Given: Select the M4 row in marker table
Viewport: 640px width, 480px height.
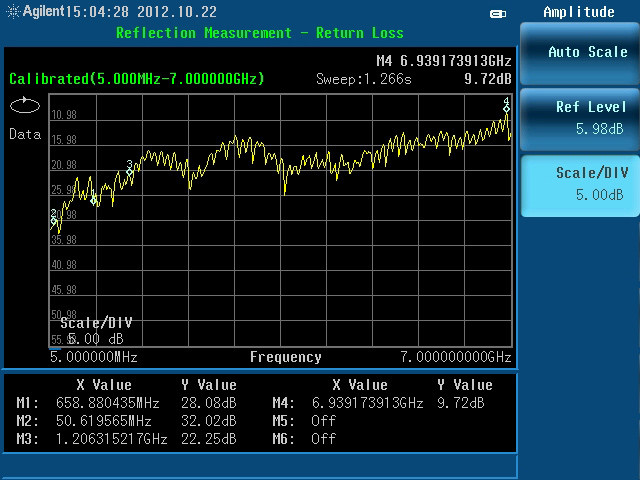Looking at the screenshot, I should coord(378,403).
